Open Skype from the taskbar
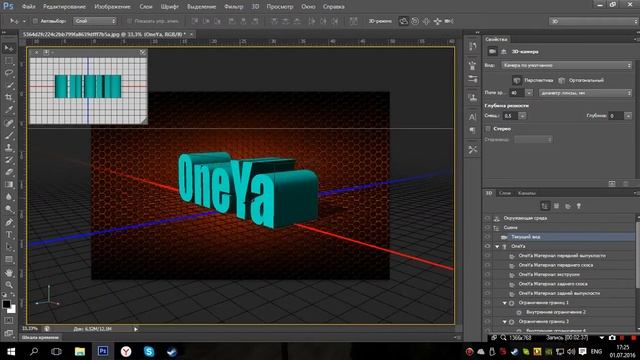Image resolution: width=640 pixels, height=360 pixels. [149, 351]
